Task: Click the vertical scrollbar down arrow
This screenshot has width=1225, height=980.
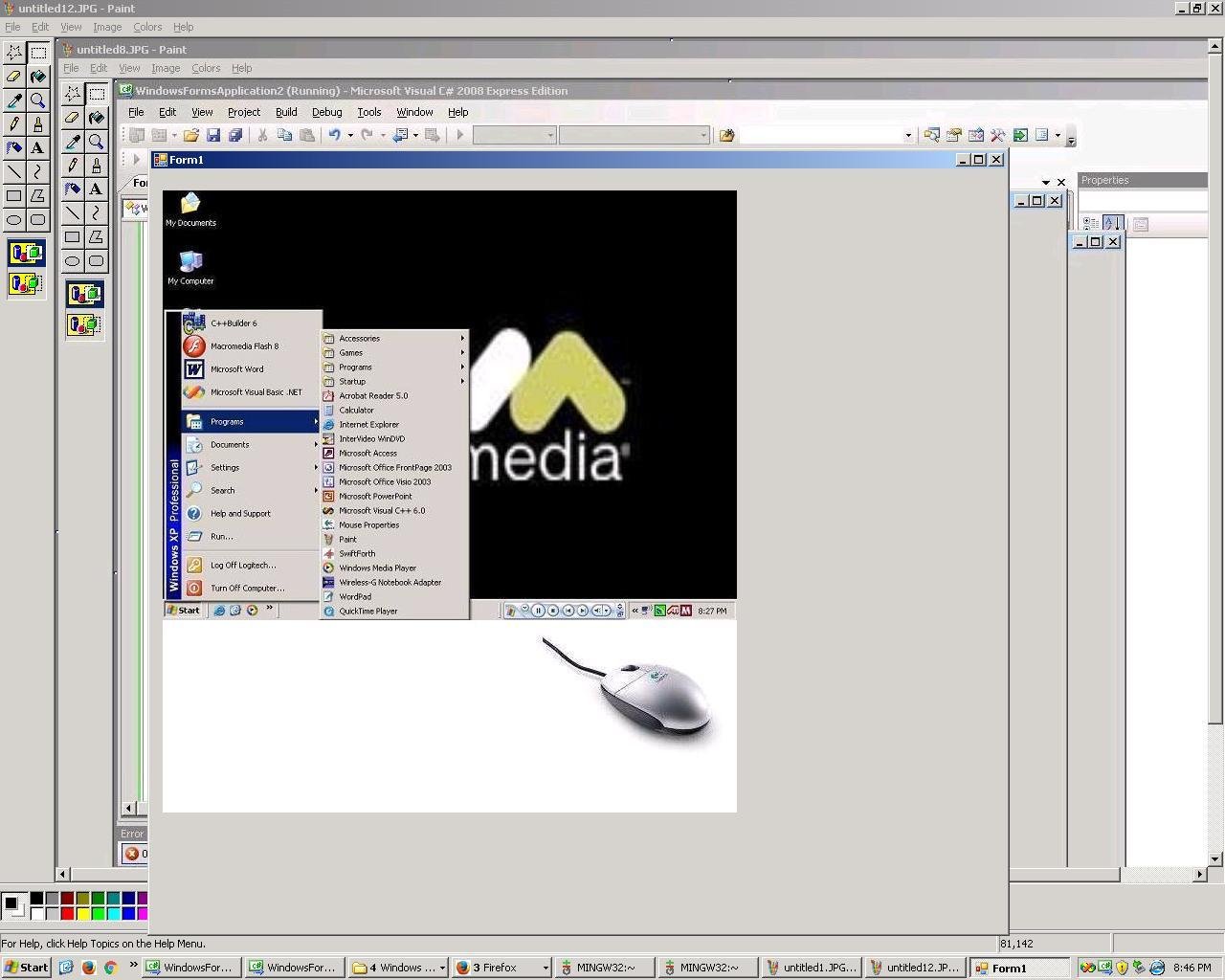Action: tap(1215, 858)
